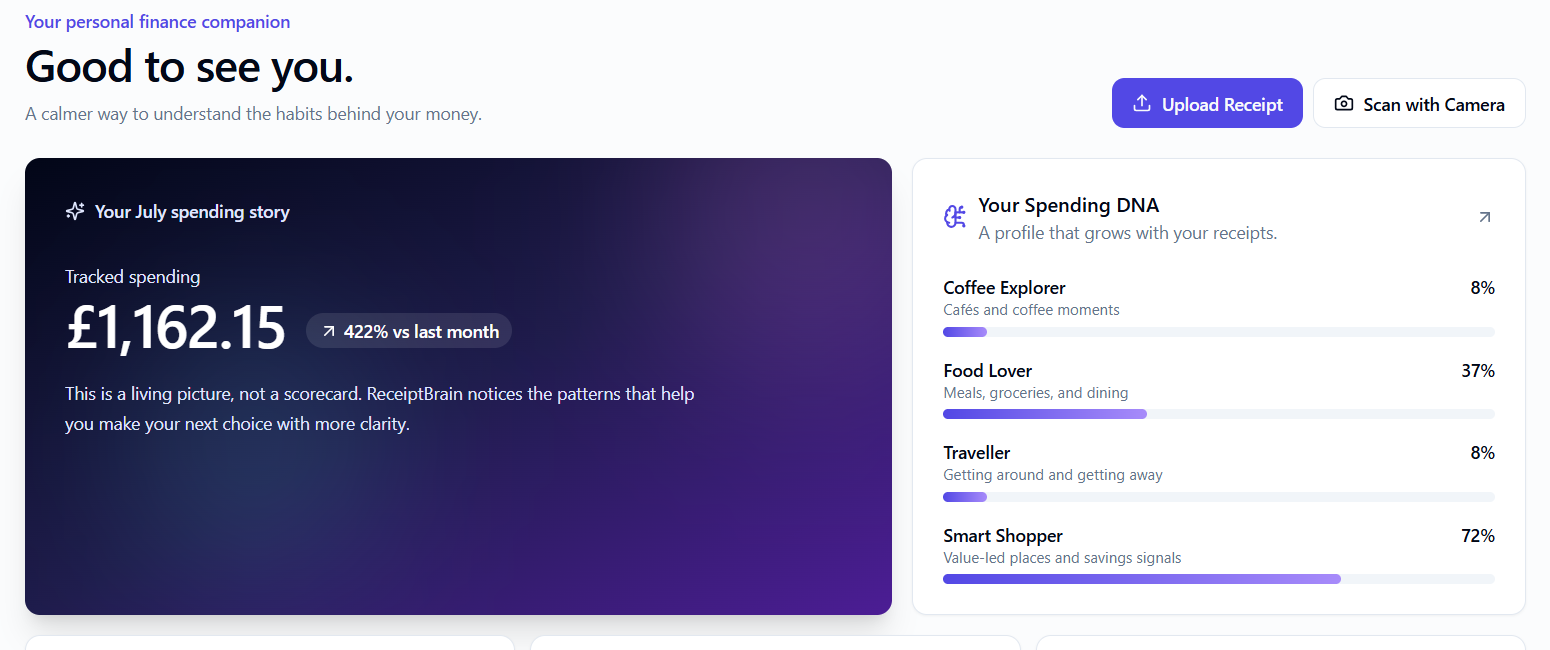Click the Food Lover 37% value
Image resolution: width=1550 pixels, height=650 pixels.
(x=1478, y=371)
